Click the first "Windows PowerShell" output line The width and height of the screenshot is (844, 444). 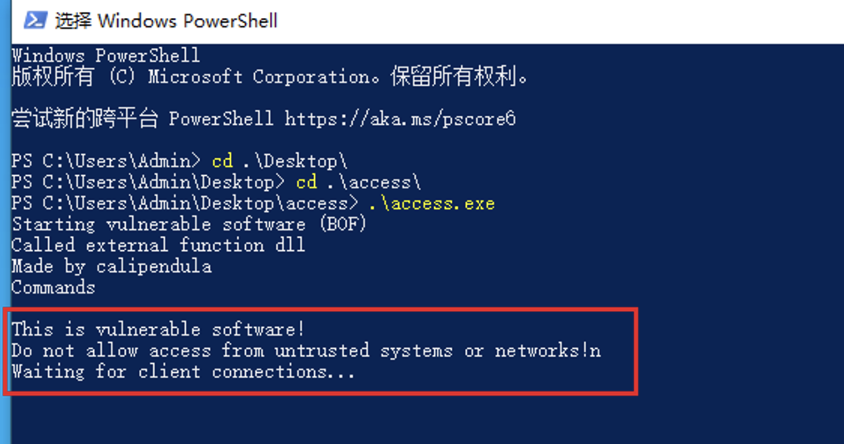105,56
